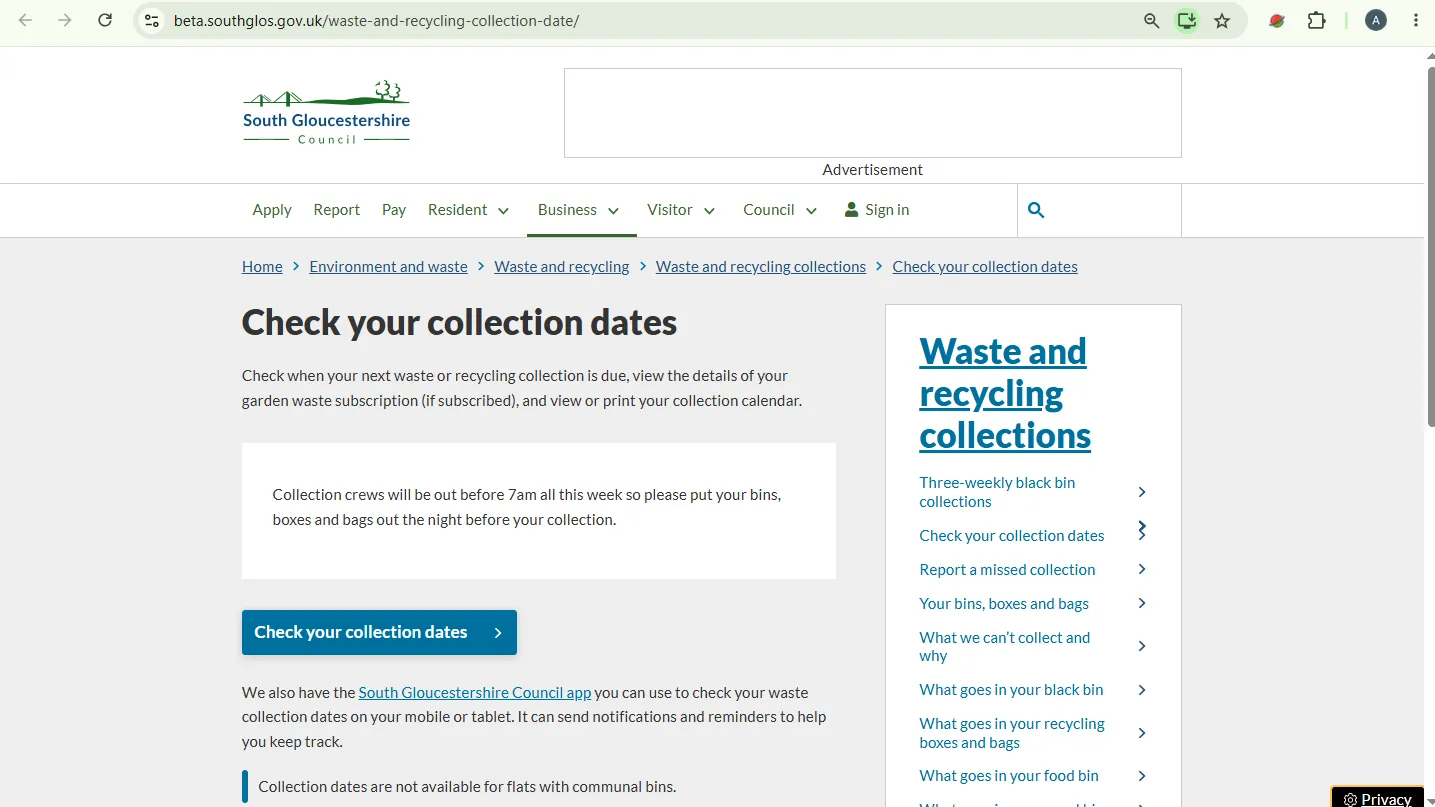The image size is (1435, 807).
Task: Bookmark this page with the star icon
Action: pyautogui.click(x=1222, y=20)
